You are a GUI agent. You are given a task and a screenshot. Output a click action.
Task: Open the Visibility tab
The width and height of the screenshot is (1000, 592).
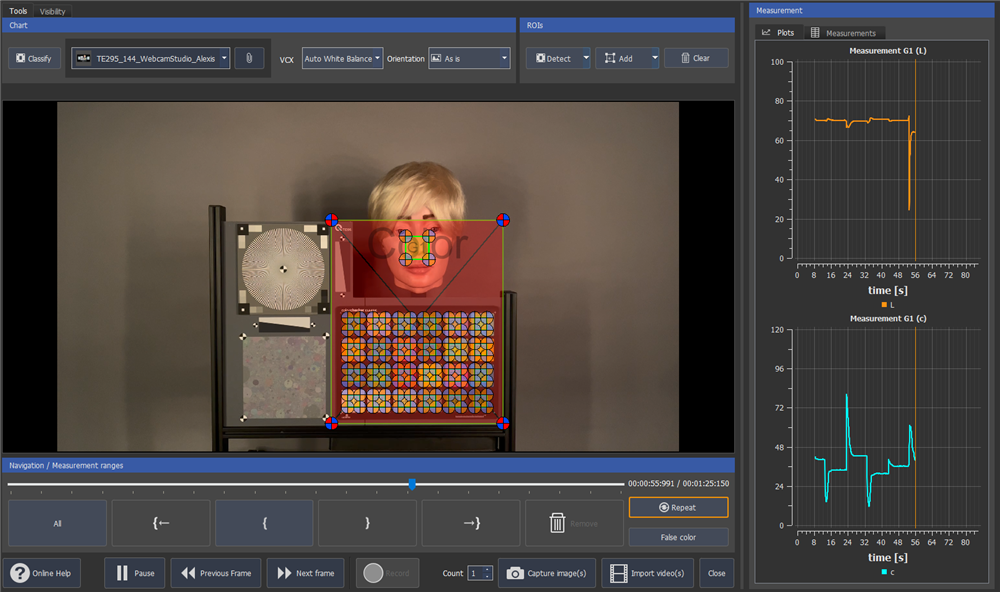(x=52, y=11)
